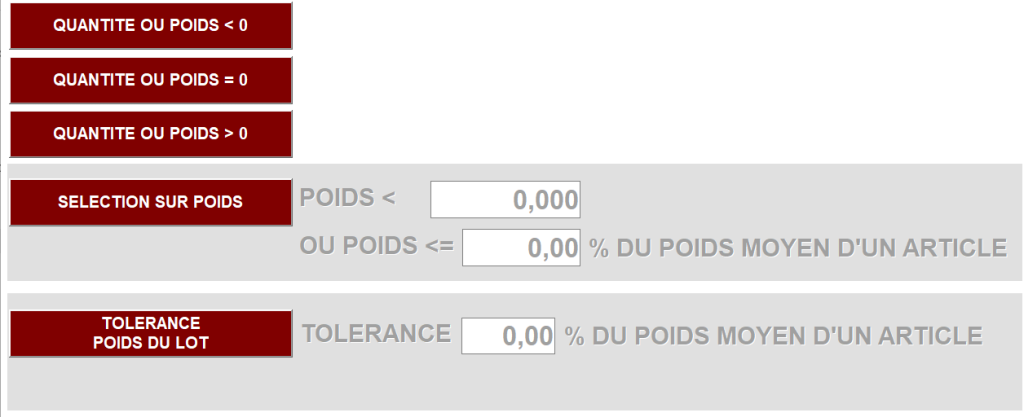1024x417 pixels.
Task: Focus the TOLERANCE percentage input field
Action: 508,336
